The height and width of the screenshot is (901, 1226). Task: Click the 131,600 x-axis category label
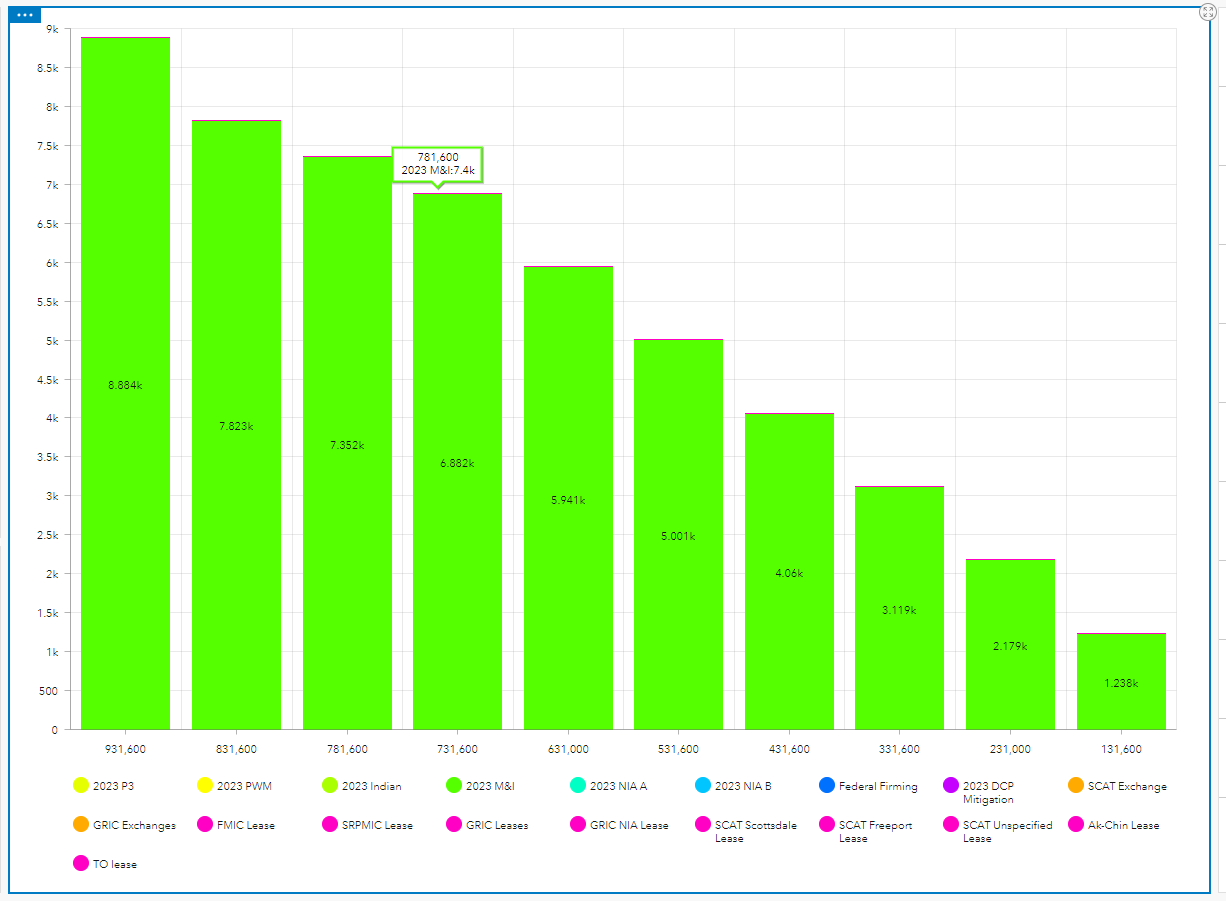pyautogui.click(x=1122, y=748)
